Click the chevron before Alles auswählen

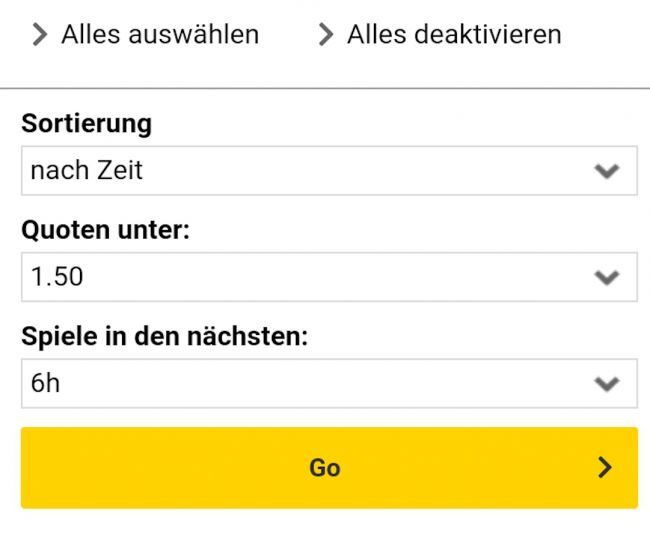[x=40, y=35]
